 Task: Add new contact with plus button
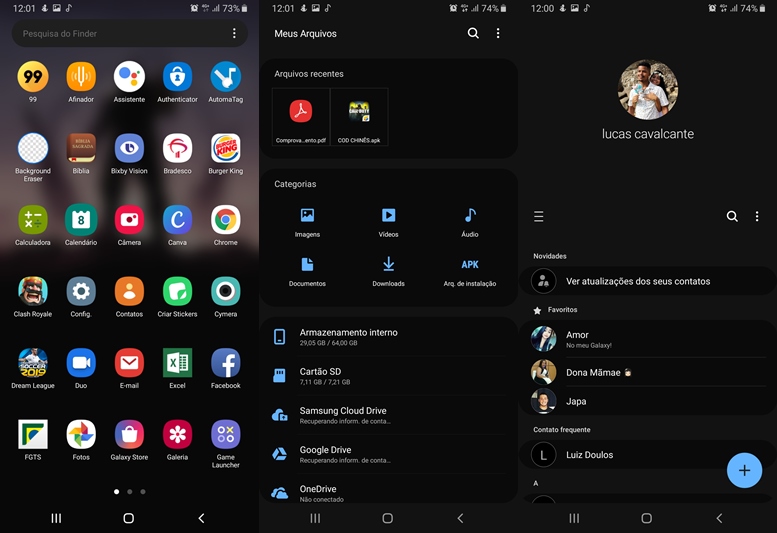point(744,470)
